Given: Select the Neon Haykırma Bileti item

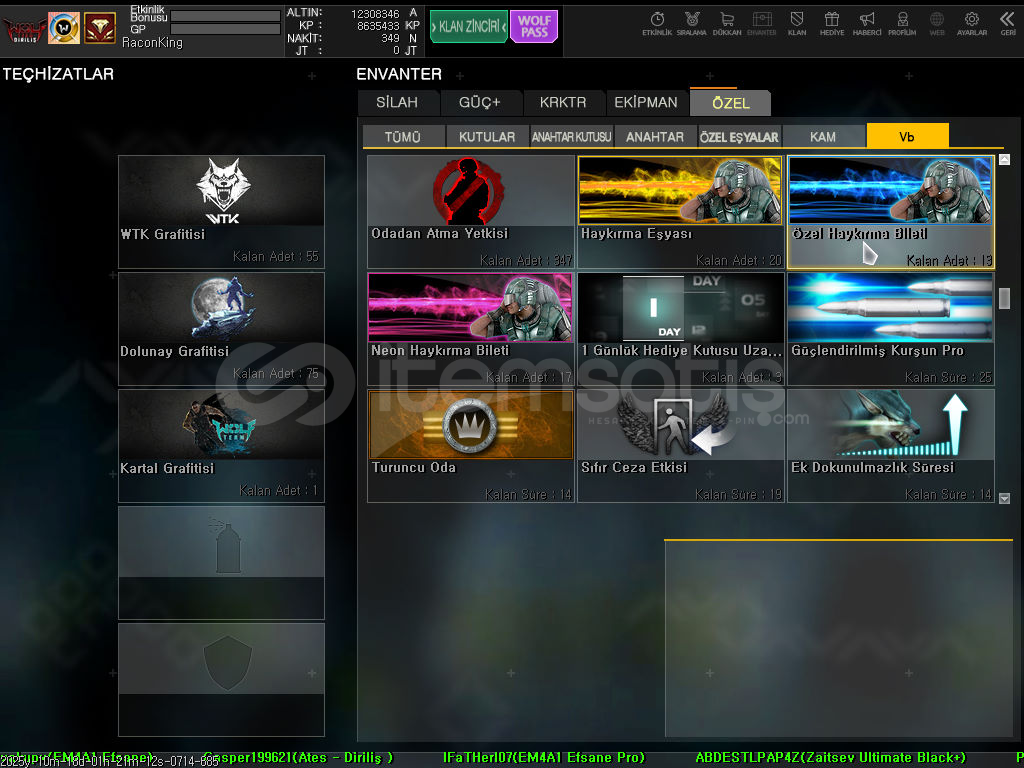Looking at the screenshot, I should click(x=471, y=329).
